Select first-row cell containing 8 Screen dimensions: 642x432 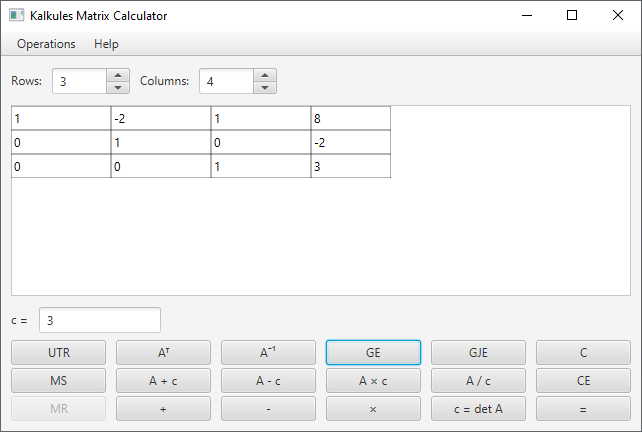click(351, 119)
